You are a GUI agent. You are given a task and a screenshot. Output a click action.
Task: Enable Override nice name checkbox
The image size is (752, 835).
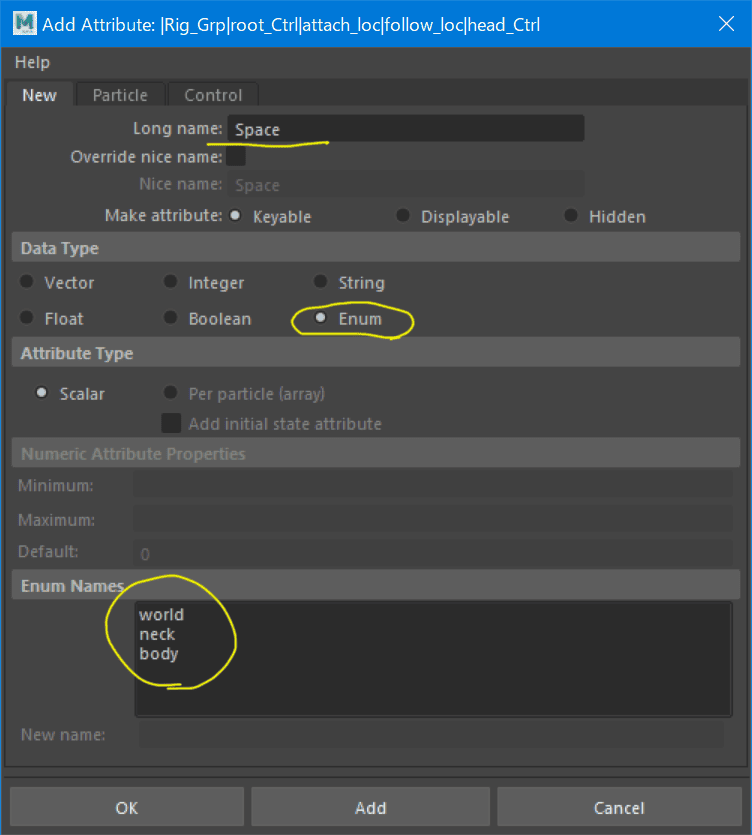(236, 157)
